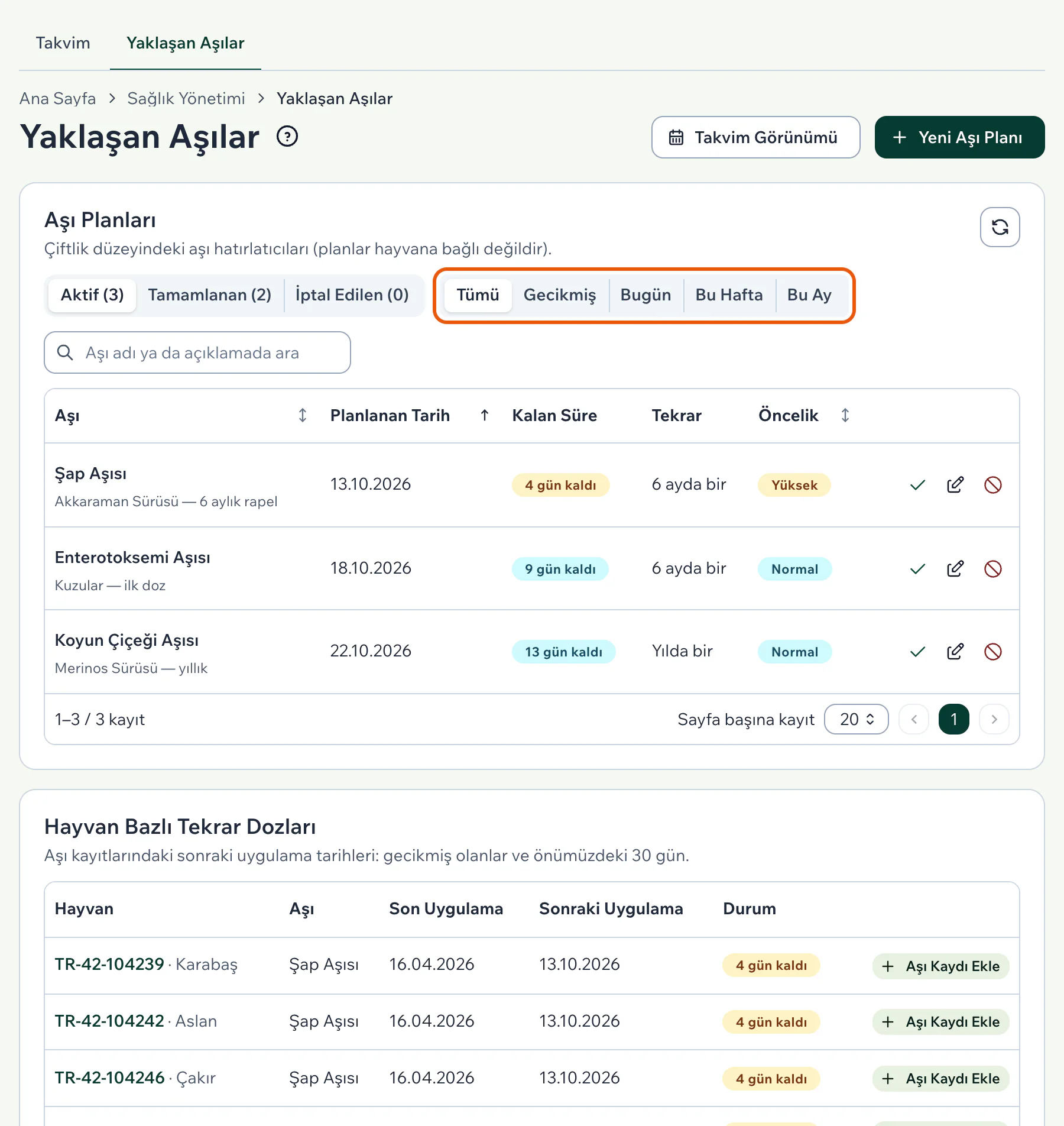Select page 1 in pagination
Image resolution: width=1064 pixels, height=1126 pixels.
[954, 719]
